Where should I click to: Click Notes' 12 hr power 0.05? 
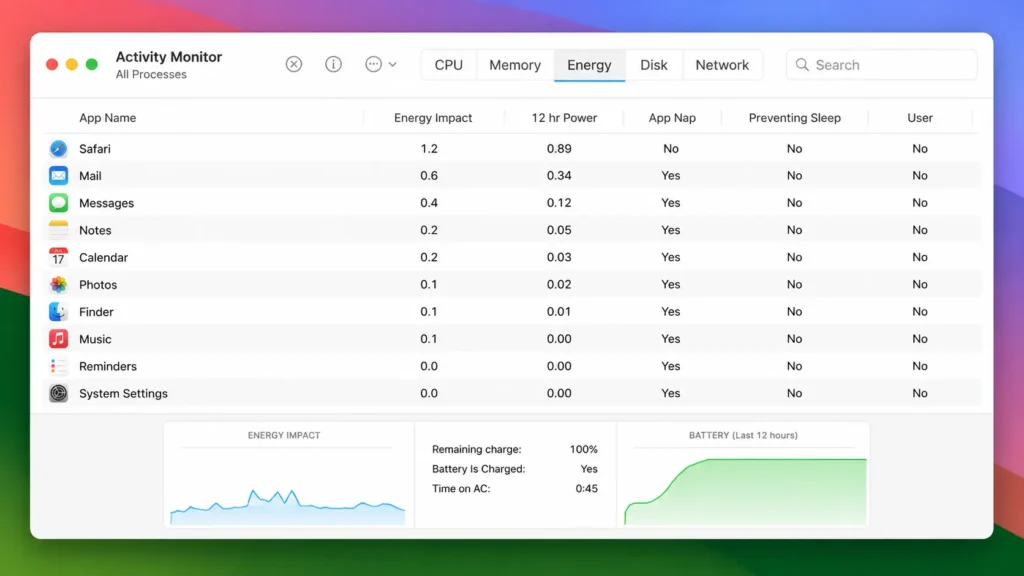click(559, 230)
